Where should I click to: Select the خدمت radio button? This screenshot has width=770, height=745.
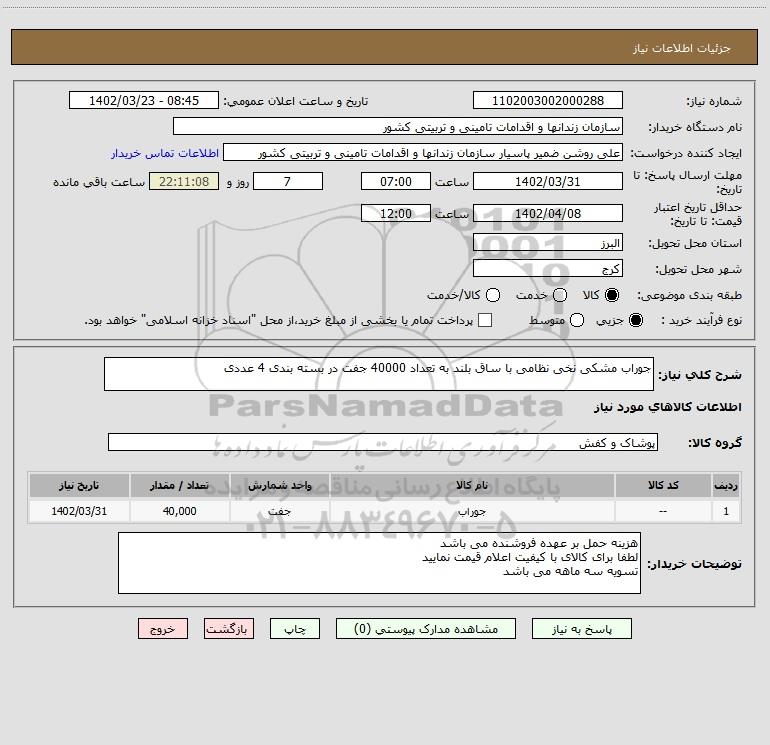point(560,295)
